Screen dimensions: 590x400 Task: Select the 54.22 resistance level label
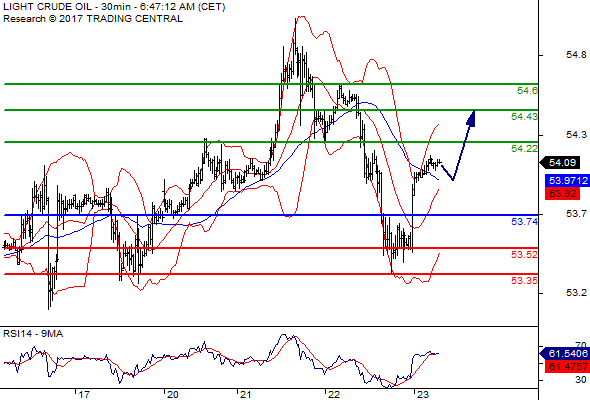[x=524, y=149]
